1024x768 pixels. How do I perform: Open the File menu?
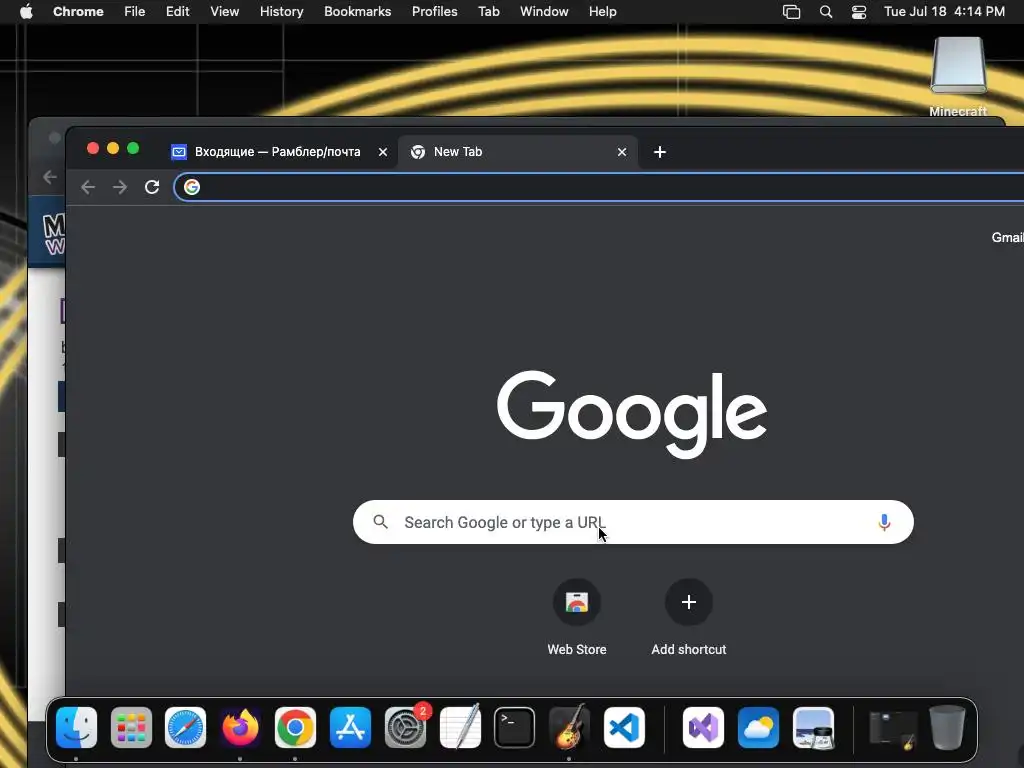(x=135, y=12)
